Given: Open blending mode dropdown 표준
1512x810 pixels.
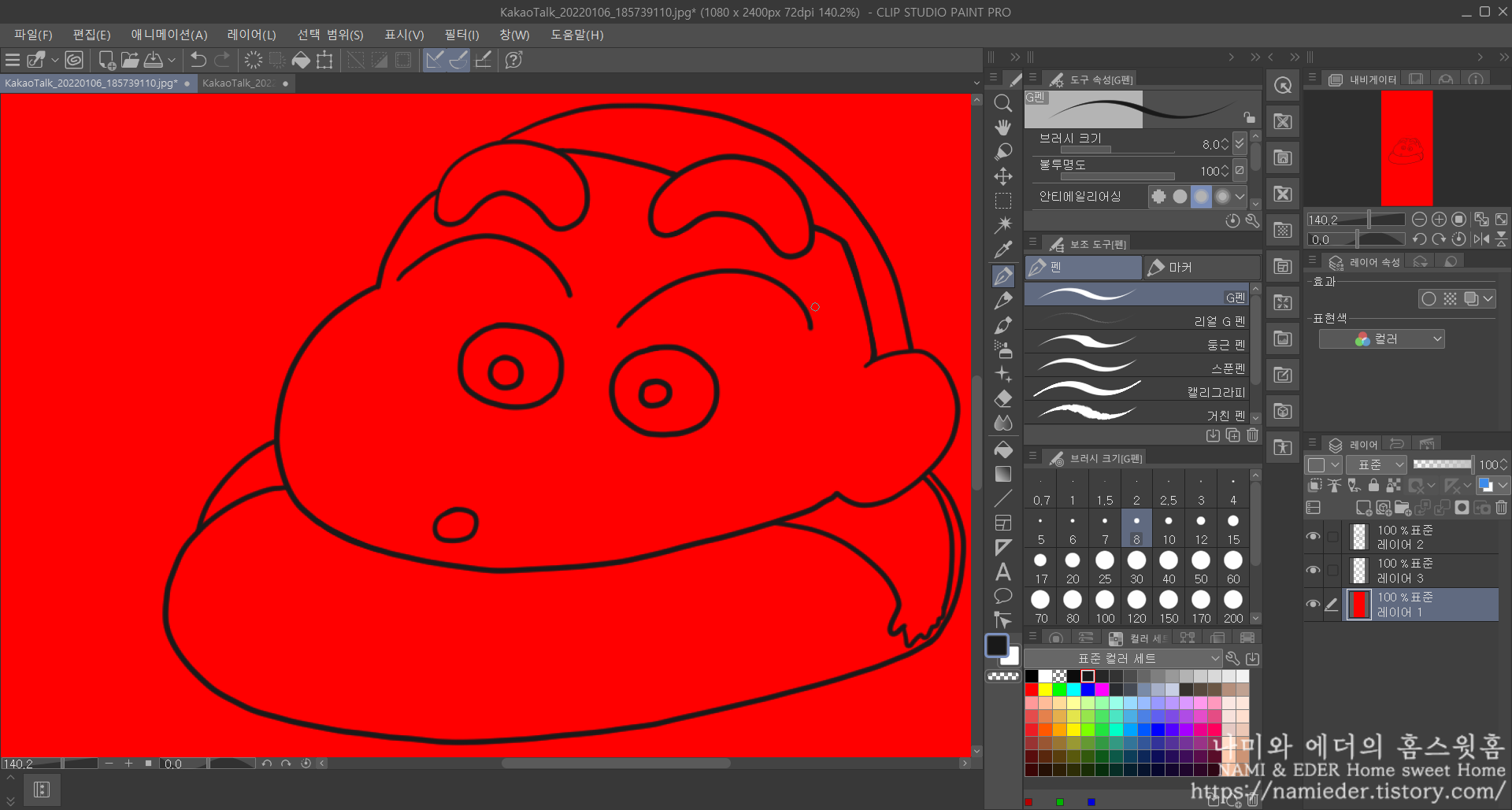Looking at the screenshot, I should (x=1376, y=464).
